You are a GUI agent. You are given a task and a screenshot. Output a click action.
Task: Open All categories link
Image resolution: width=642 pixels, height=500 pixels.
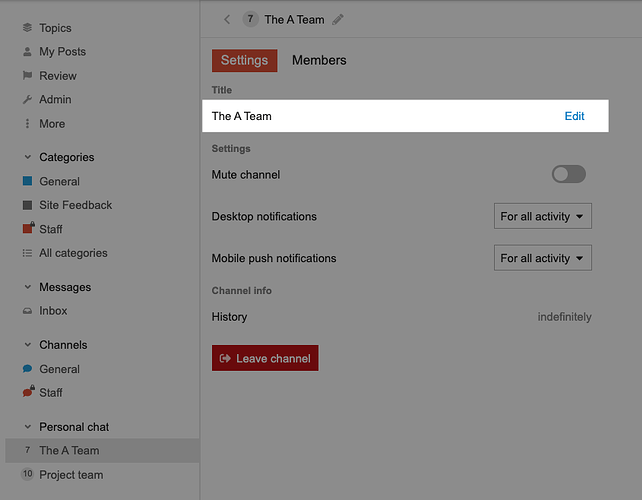(73, 253)
